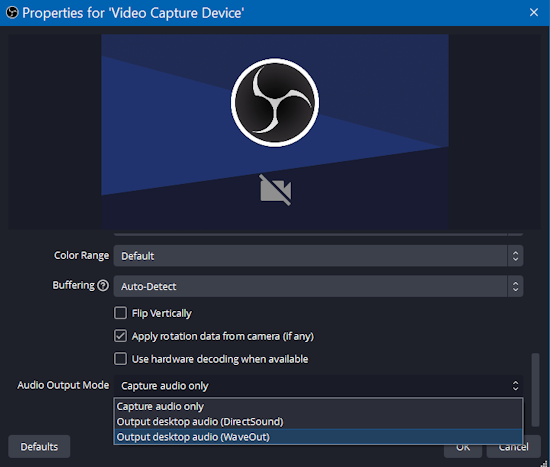This screenshot has width=550, height=467.
Task: Select Output desktop audio (DirectSound)
Action: point(318,421)
